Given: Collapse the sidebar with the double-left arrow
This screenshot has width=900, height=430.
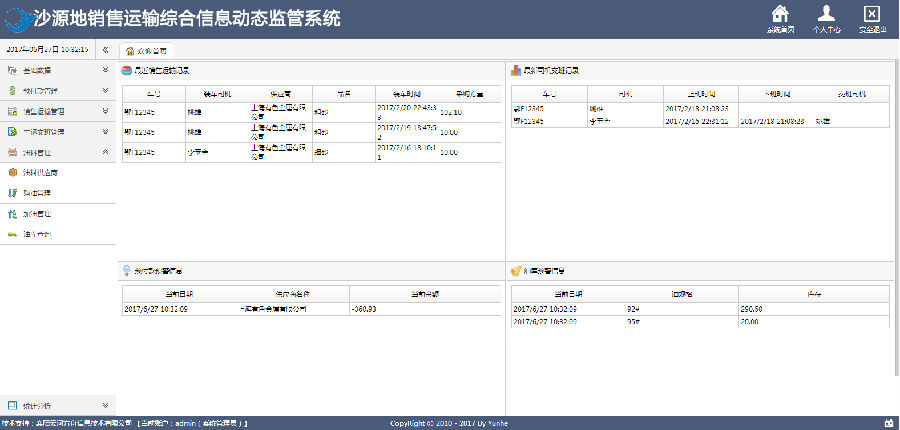Looking at the screenshot, I should pos(106,50).
